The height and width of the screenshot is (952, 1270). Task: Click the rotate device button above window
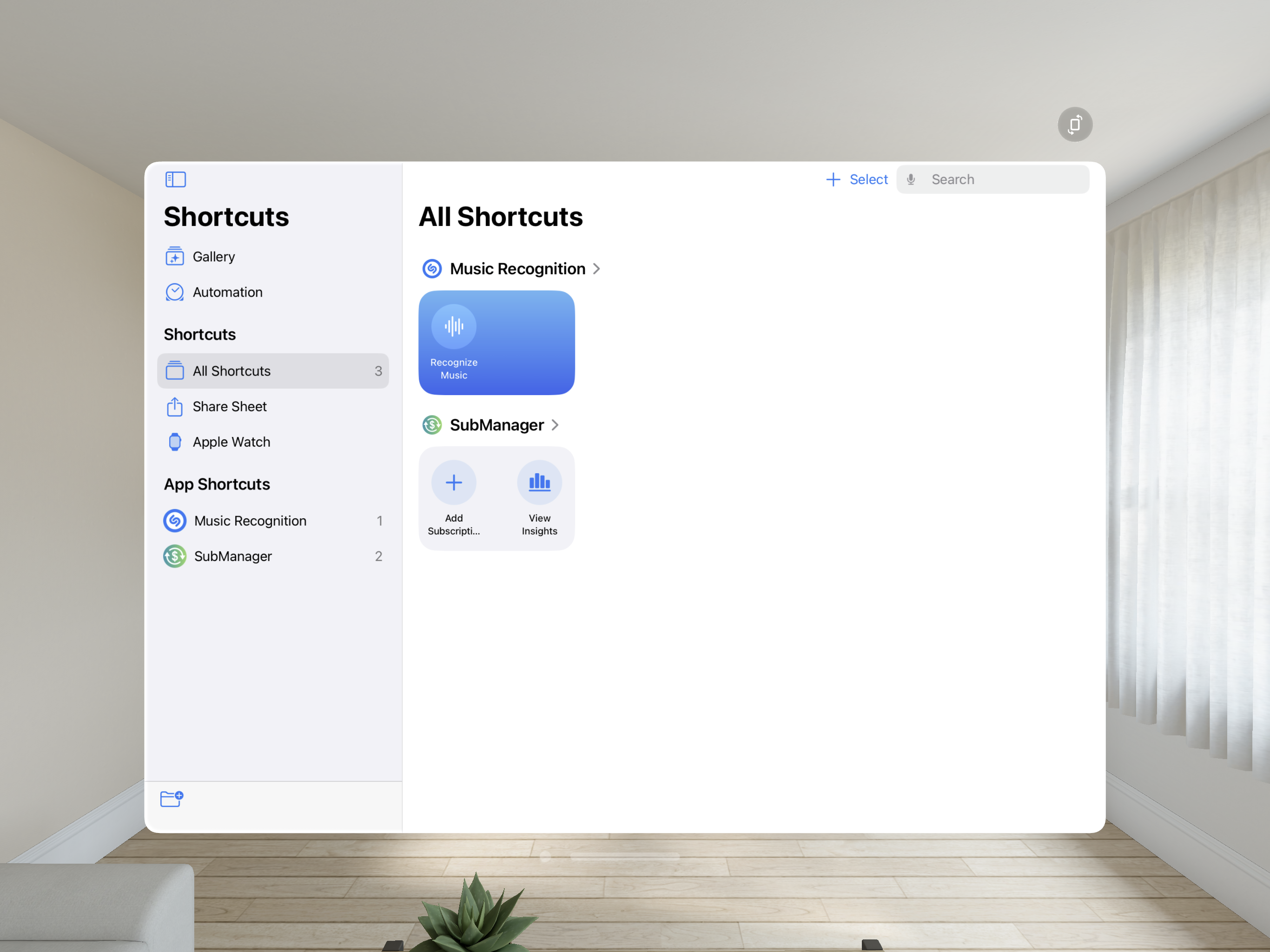(x=1075, y=124)
